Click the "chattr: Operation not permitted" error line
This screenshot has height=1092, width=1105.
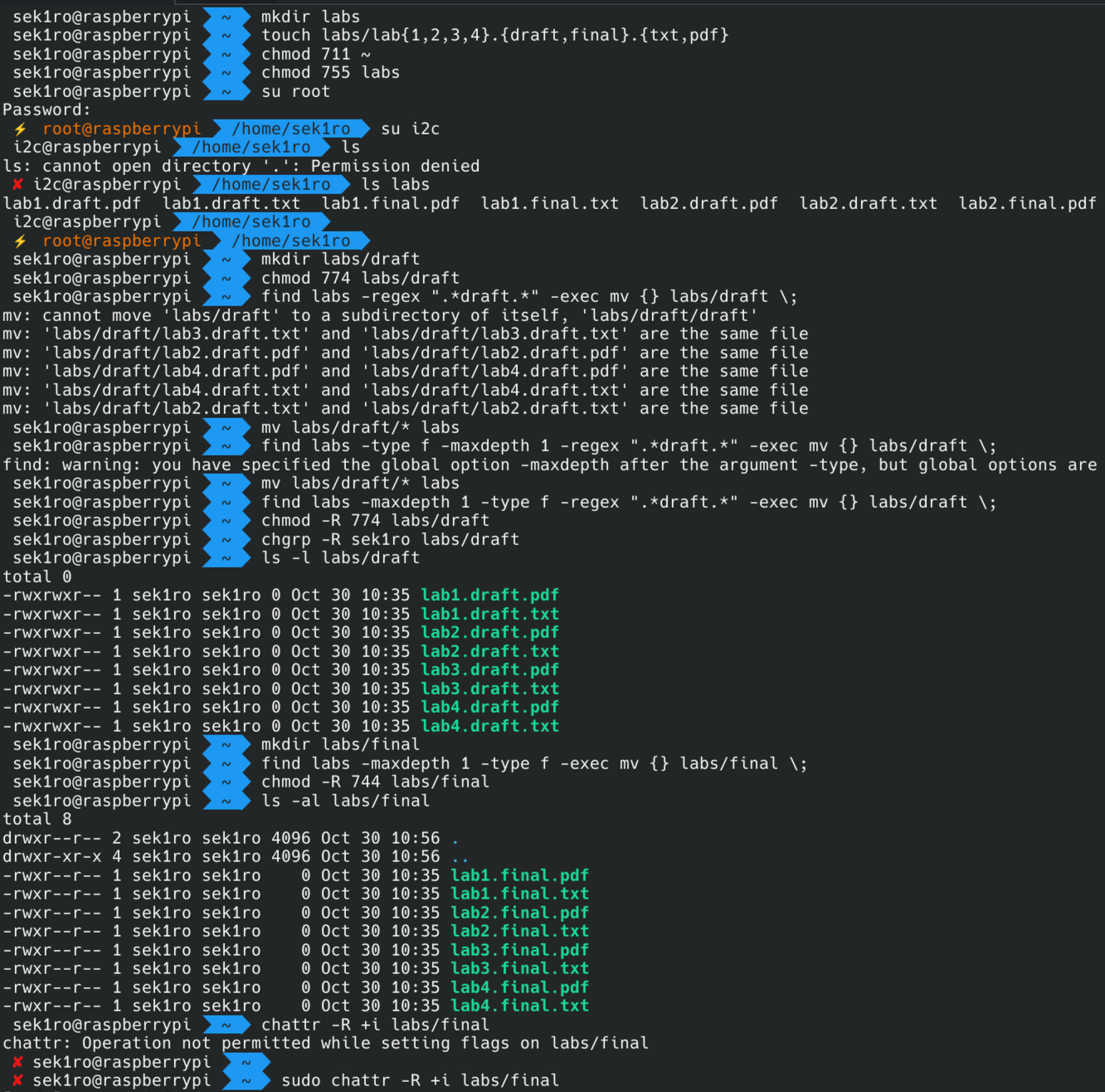coord(325,1043)
